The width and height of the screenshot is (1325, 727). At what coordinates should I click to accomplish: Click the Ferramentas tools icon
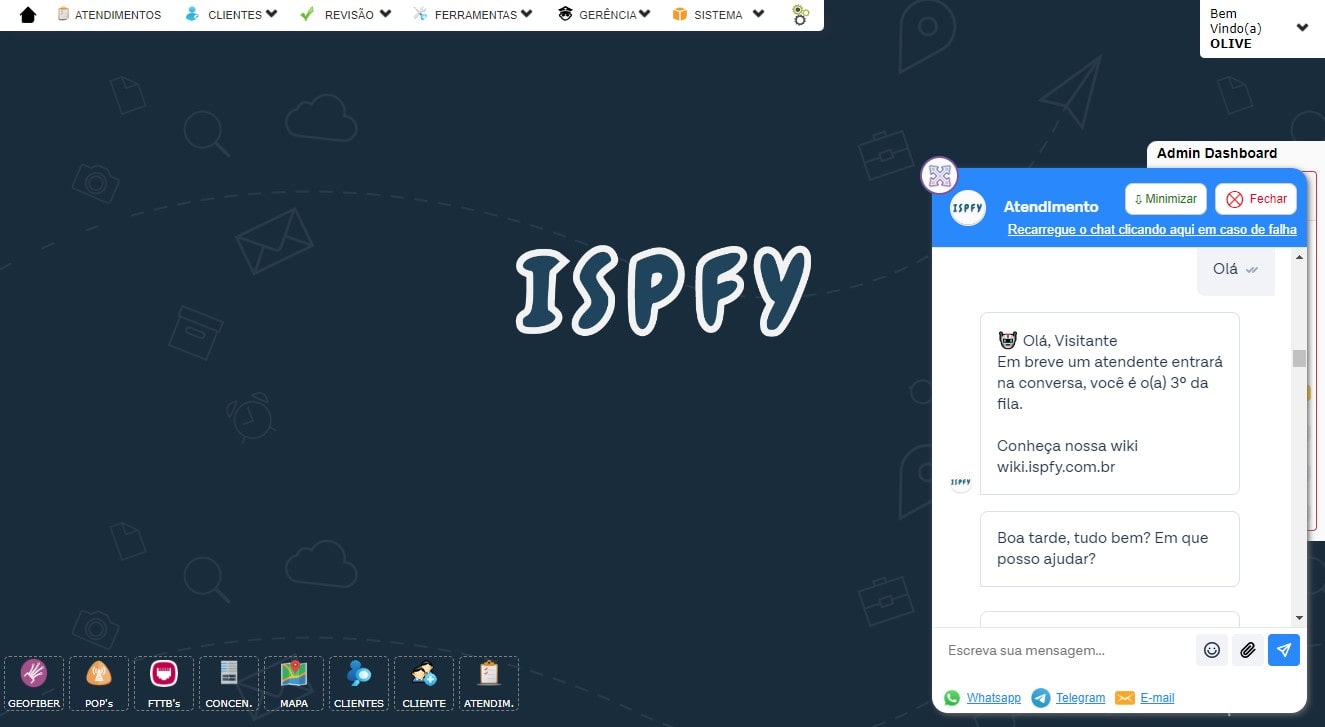420,14
